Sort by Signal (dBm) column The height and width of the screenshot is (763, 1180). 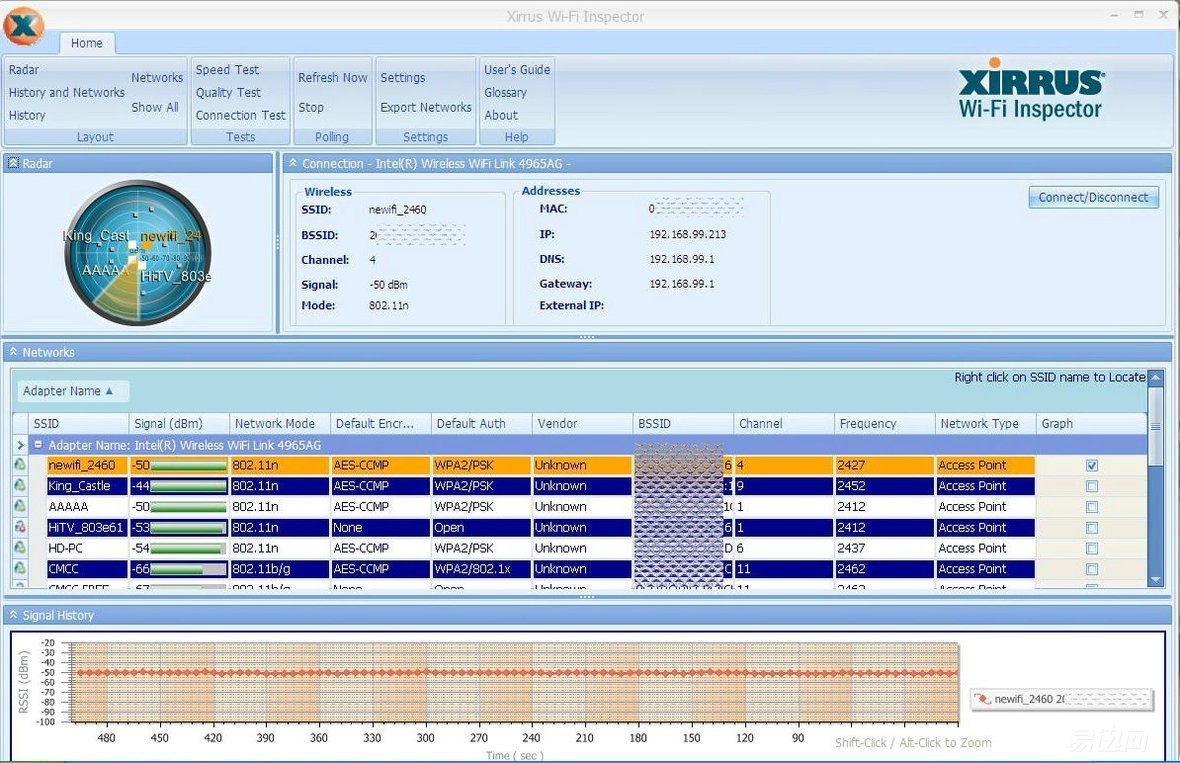click(179, 423)
